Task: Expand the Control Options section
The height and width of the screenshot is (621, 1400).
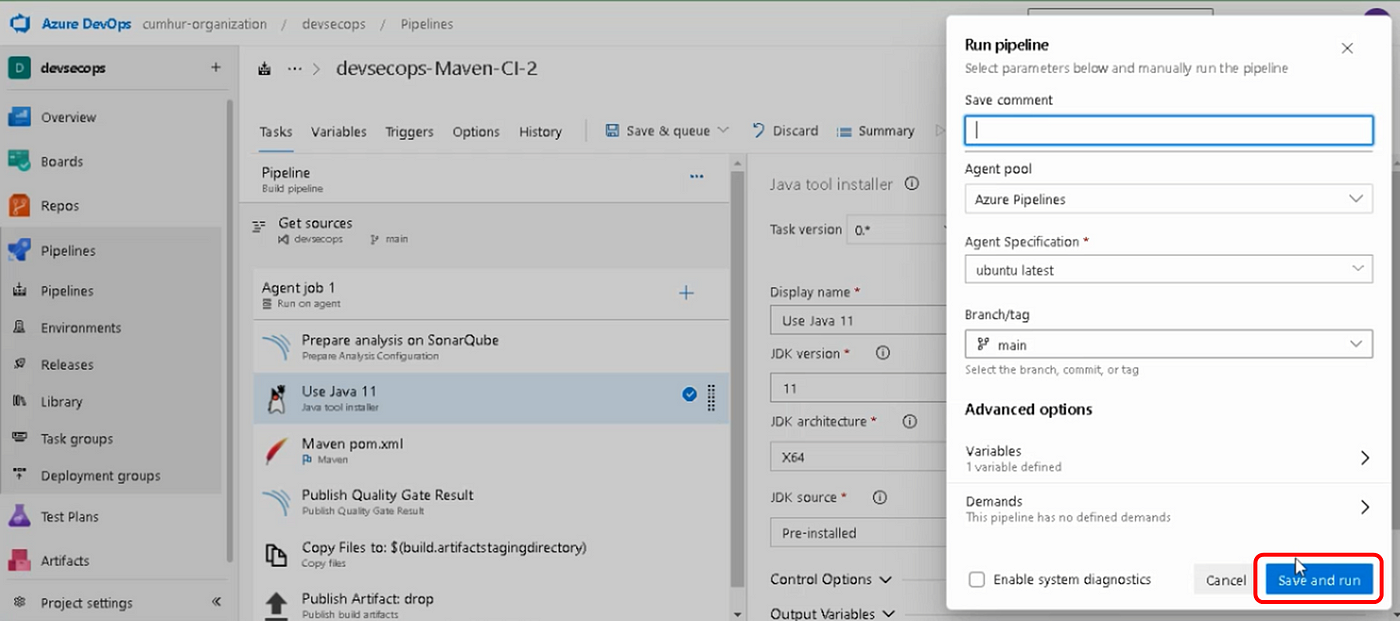Action: point(831,579)
